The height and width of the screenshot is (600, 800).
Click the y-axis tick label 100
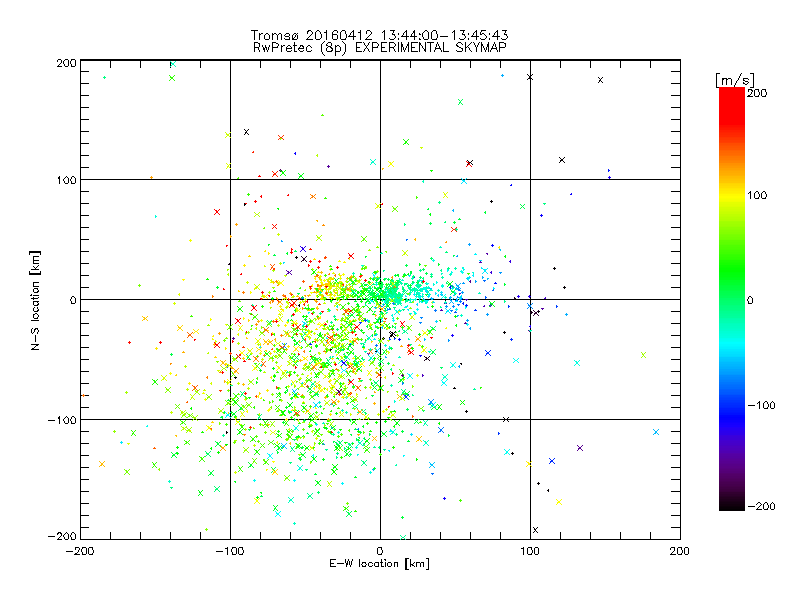tap(66, 180)
